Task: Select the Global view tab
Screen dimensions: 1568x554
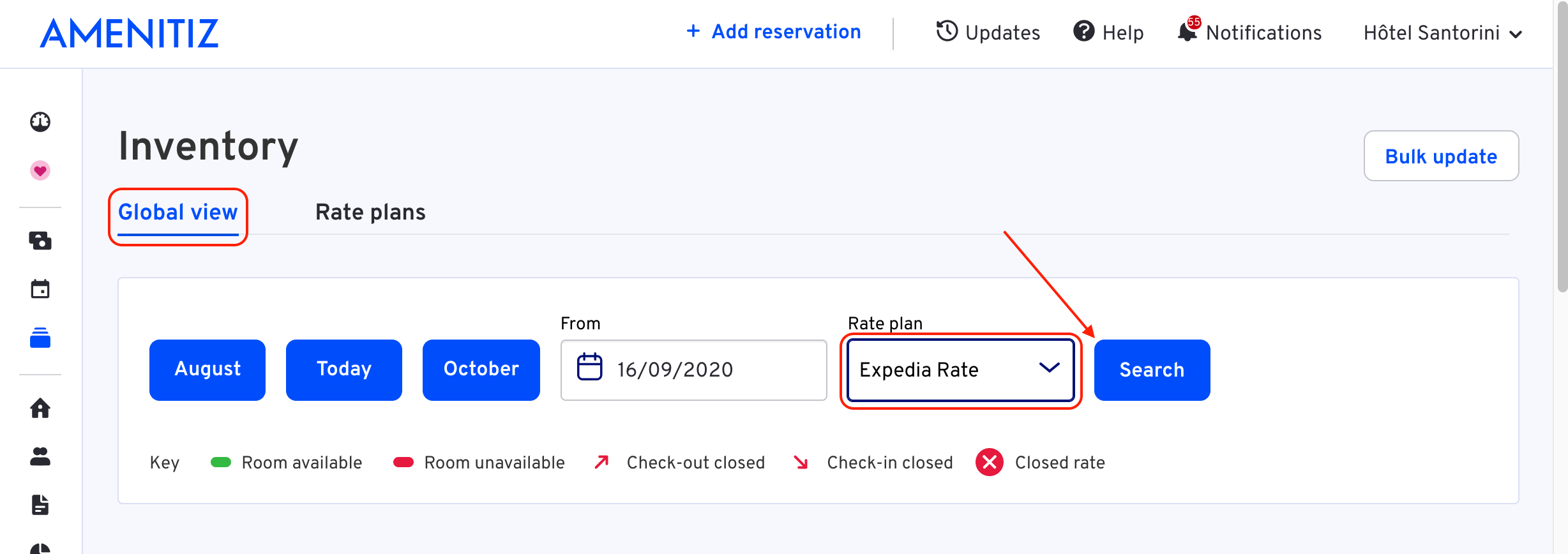Action: click(178, 213)
